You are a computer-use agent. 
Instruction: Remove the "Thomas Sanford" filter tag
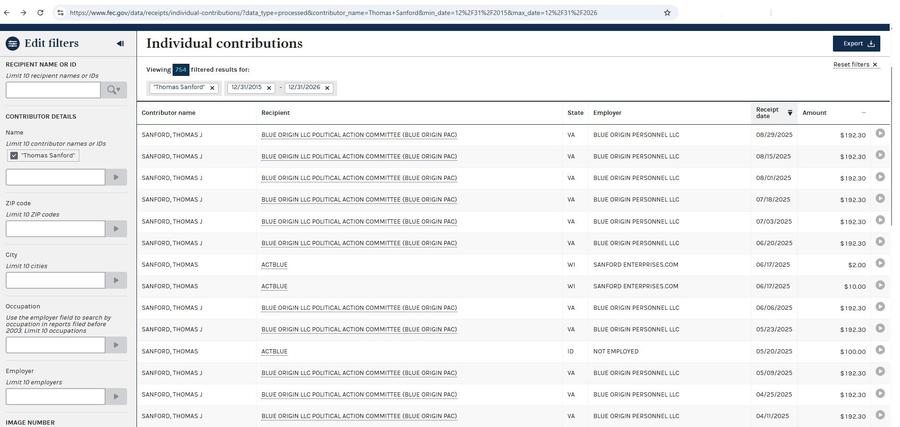click(212, 88)
